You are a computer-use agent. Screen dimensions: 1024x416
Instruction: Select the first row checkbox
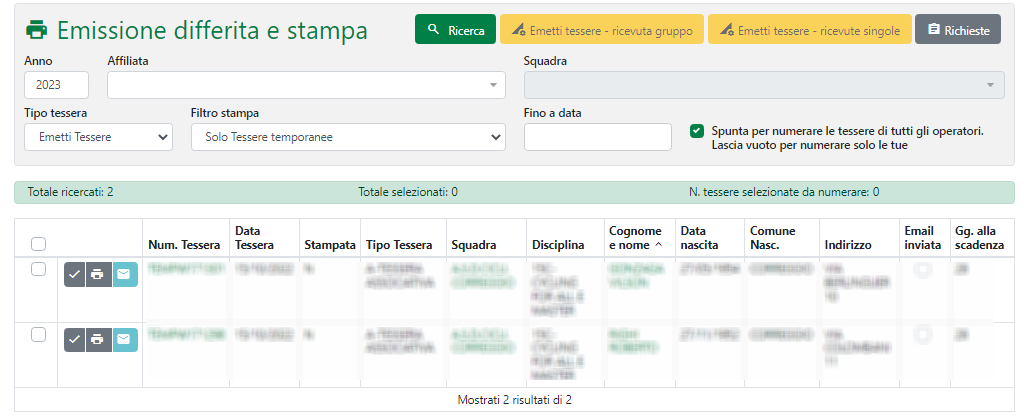click(x=38, y=269)
